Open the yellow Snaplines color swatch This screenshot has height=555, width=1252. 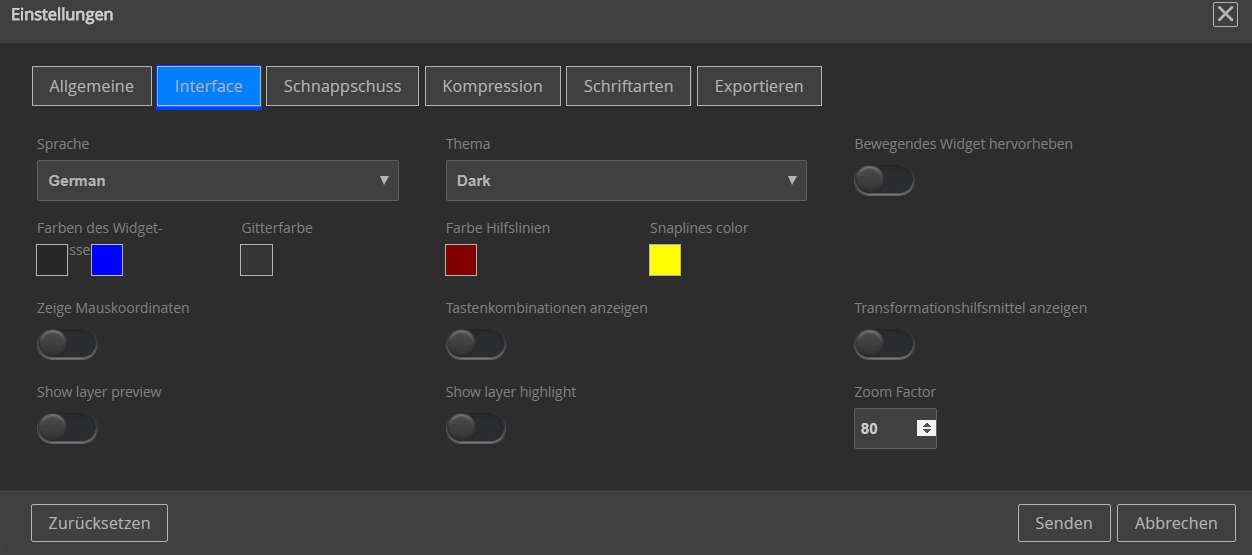coord(665,260)
